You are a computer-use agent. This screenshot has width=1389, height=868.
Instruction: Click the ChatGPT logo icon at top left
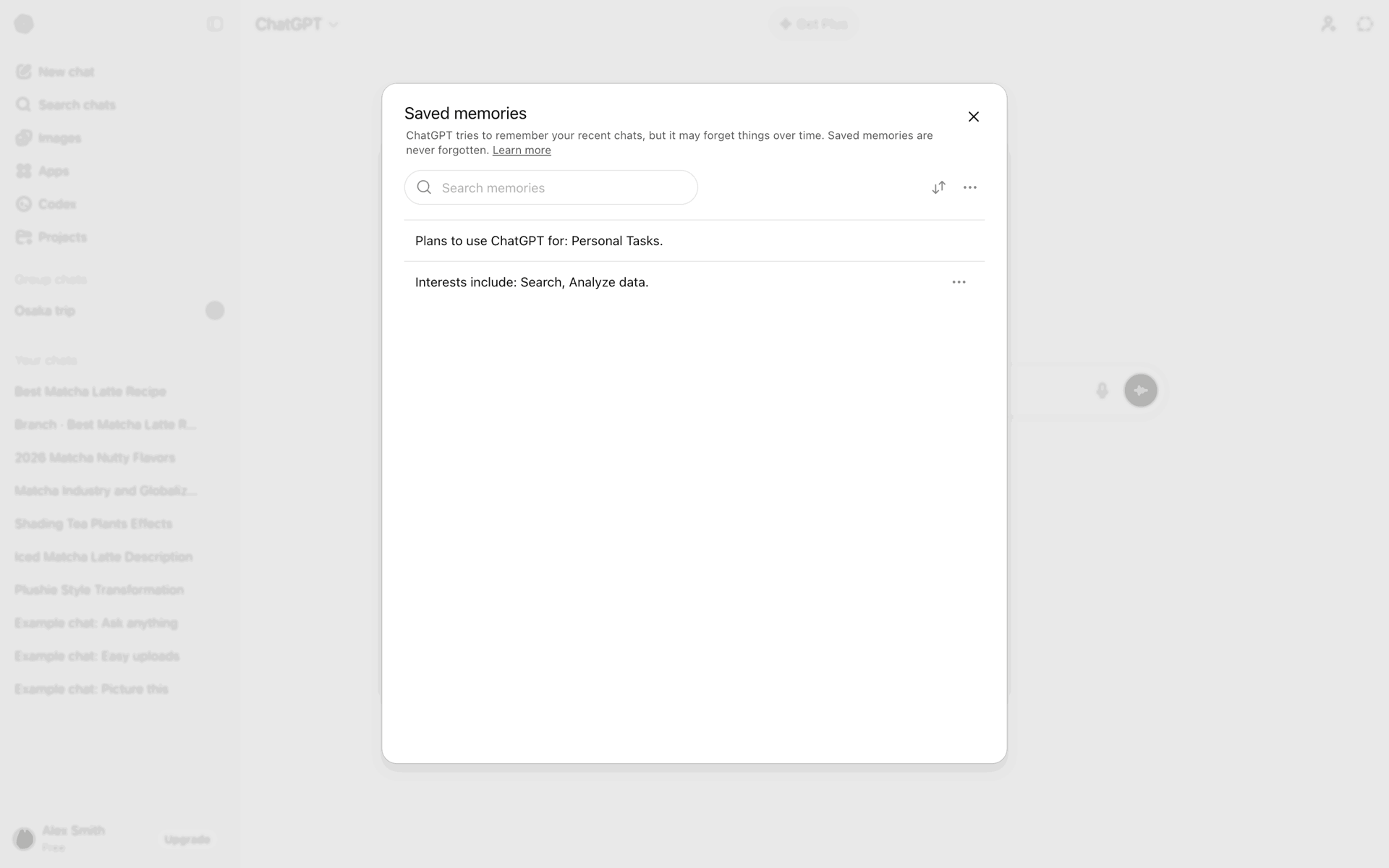point(24,24)
